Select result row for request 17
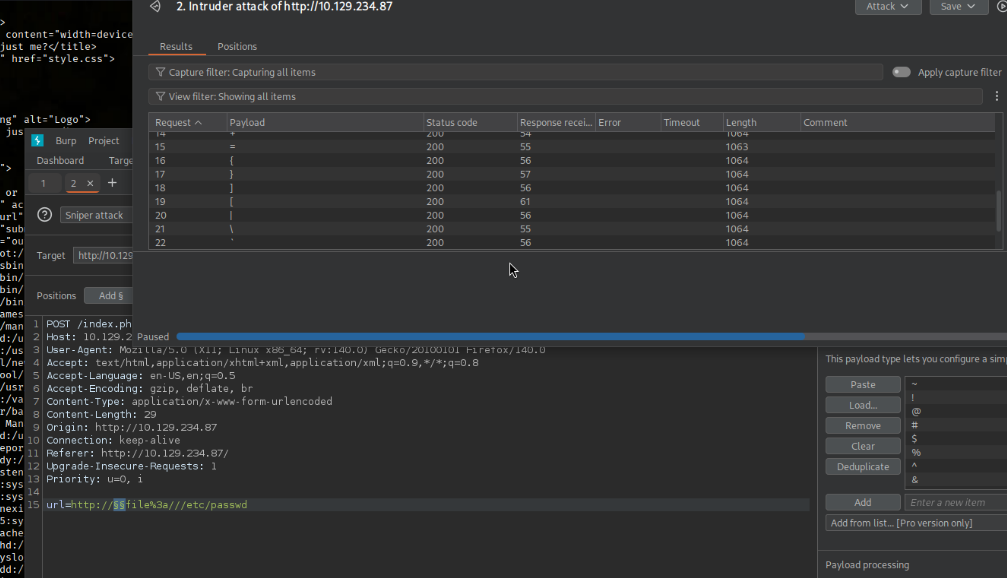The width and height of the screenshot is (1007, 578). (572, 174)
